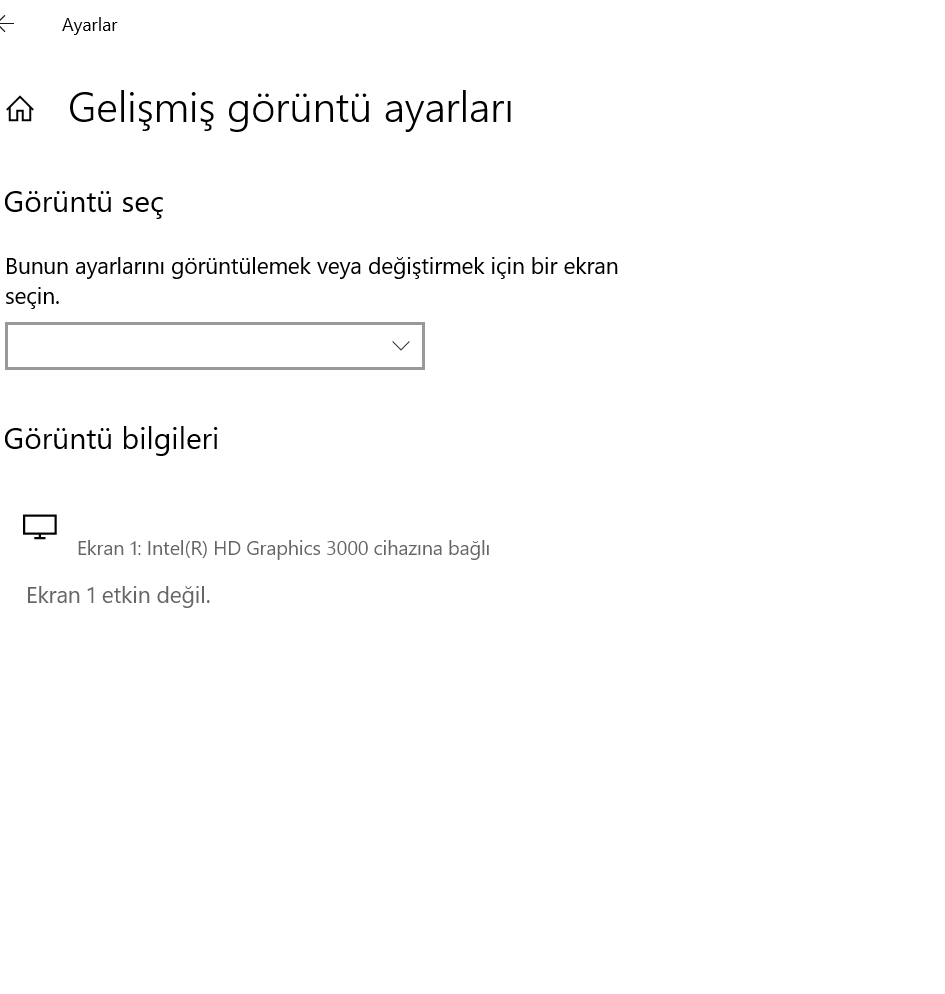Viewport: 945px width, 994px height.
Task: Click the word 'ayarları' in the page heading
Action: tap(448, 108)
